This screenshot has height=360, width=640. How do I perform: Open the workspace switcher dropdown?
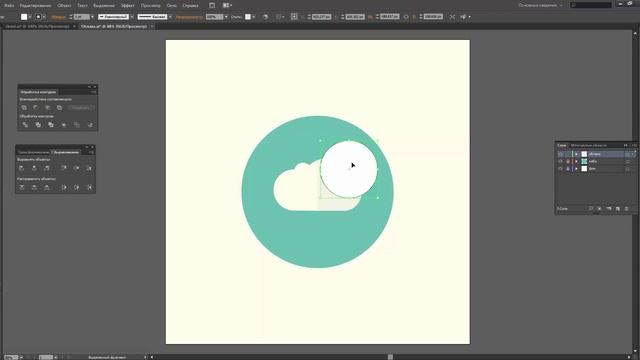541,5
